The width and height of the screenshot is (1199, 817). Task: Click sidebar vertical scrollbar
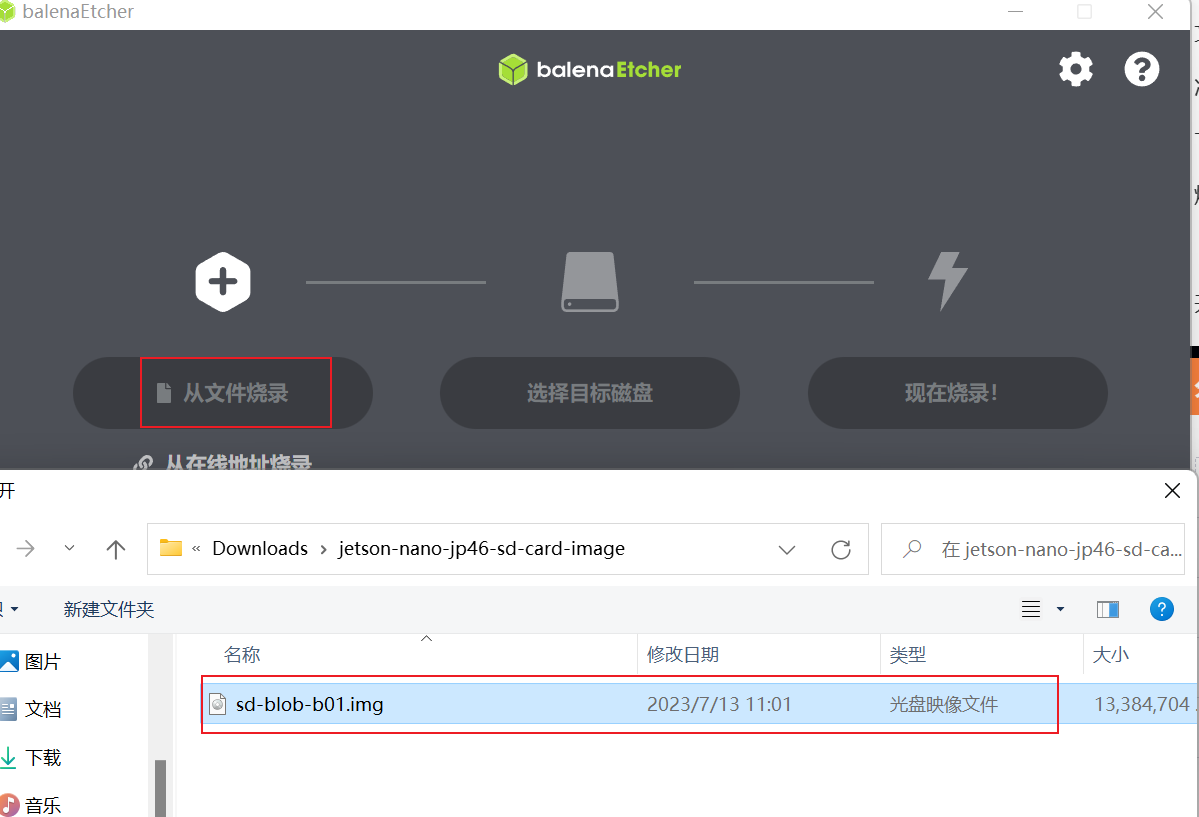point(161,788)
